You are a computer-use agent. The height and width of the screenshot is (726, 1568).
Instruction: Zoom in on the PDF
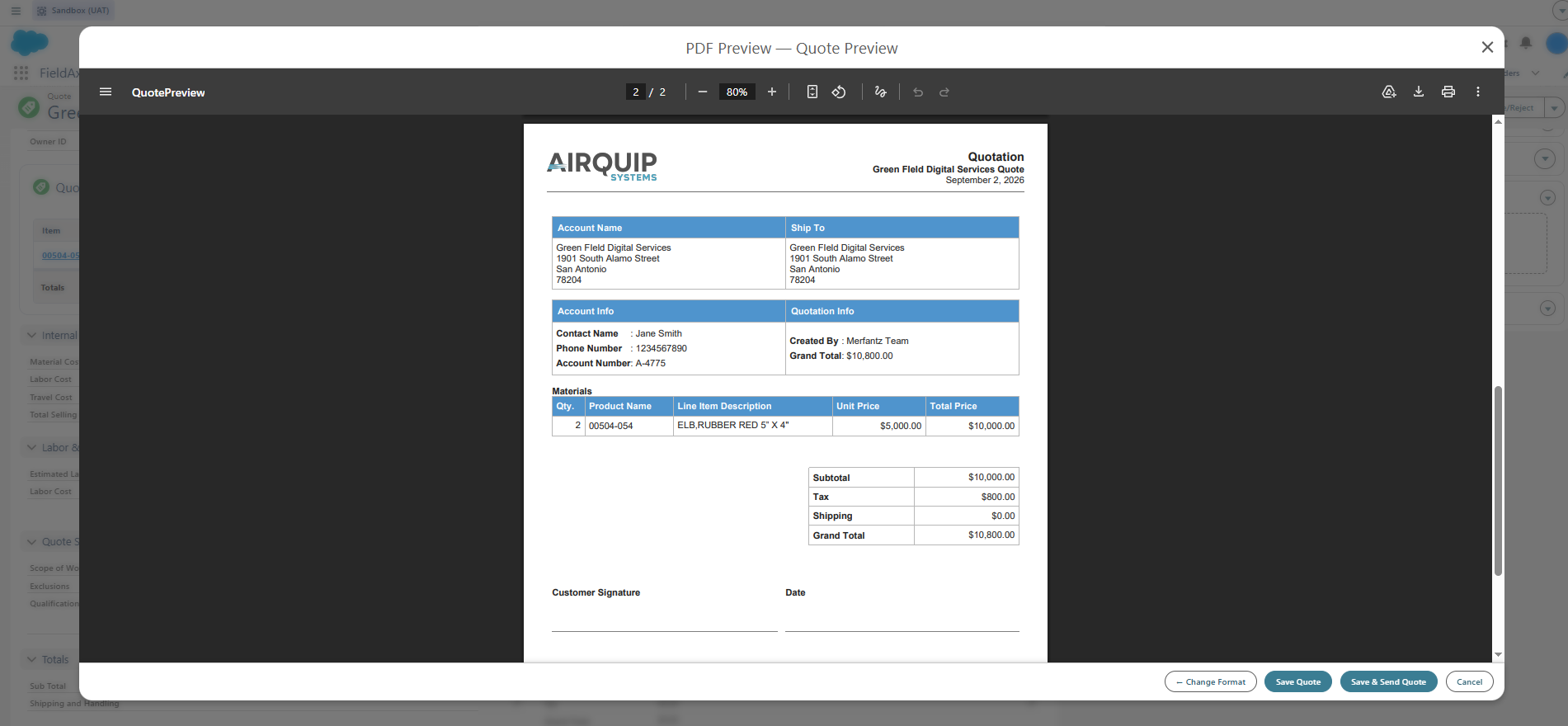coord(772,92)
